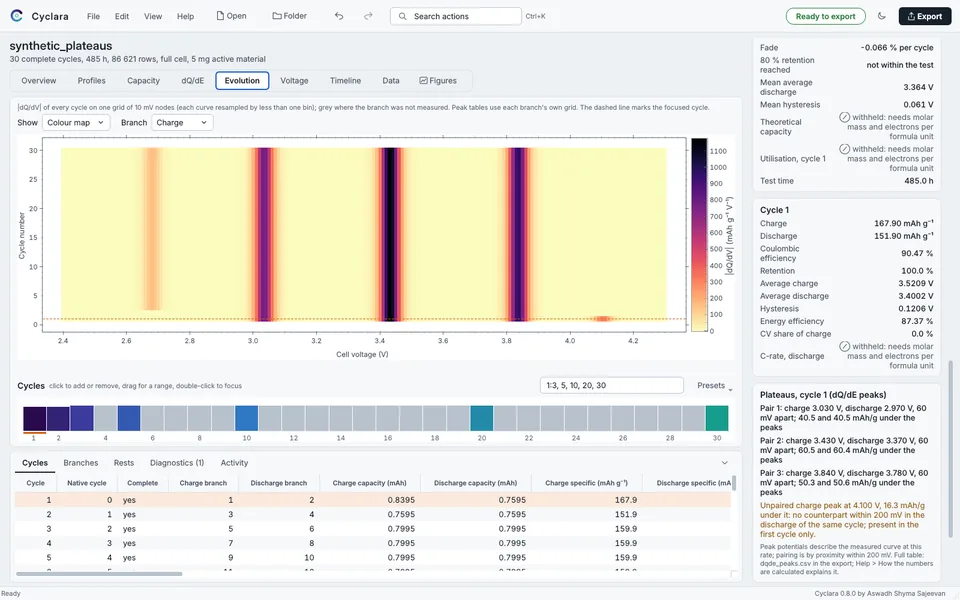This screenshot has height=600, width=960.
Task: Open the dQ/dE tab
Action: pyautogui.click(x=193, y=81)
